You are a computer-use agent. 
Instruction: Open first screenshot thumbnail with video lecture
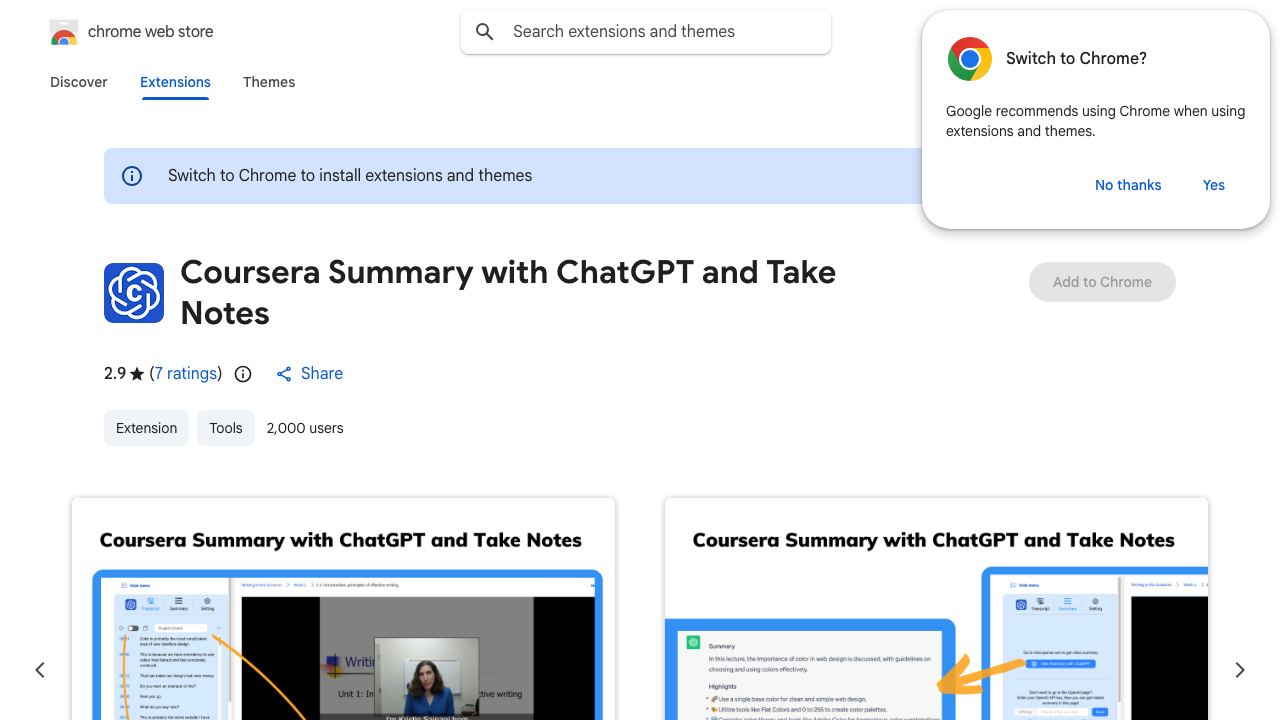click(343, 609)
